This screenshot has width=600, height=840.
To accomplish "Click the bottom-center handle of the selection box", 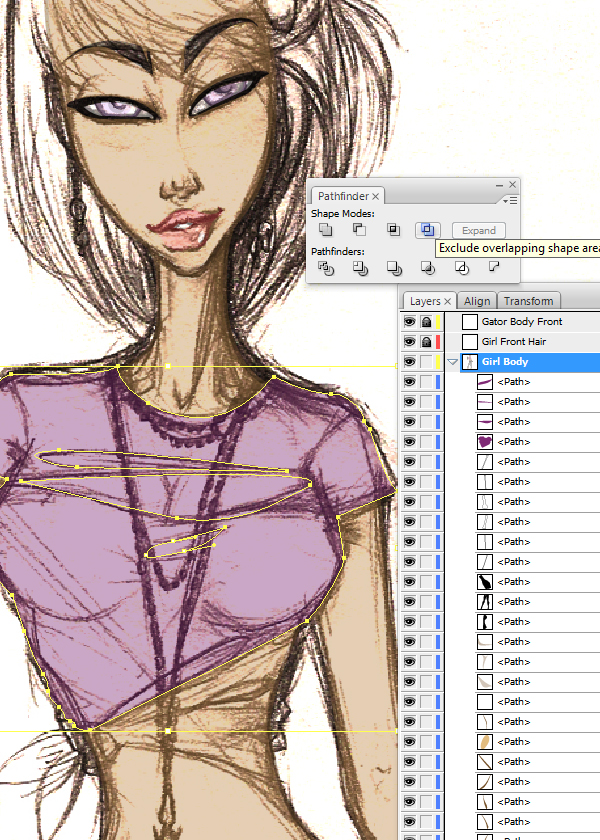I will click(168, 731).
